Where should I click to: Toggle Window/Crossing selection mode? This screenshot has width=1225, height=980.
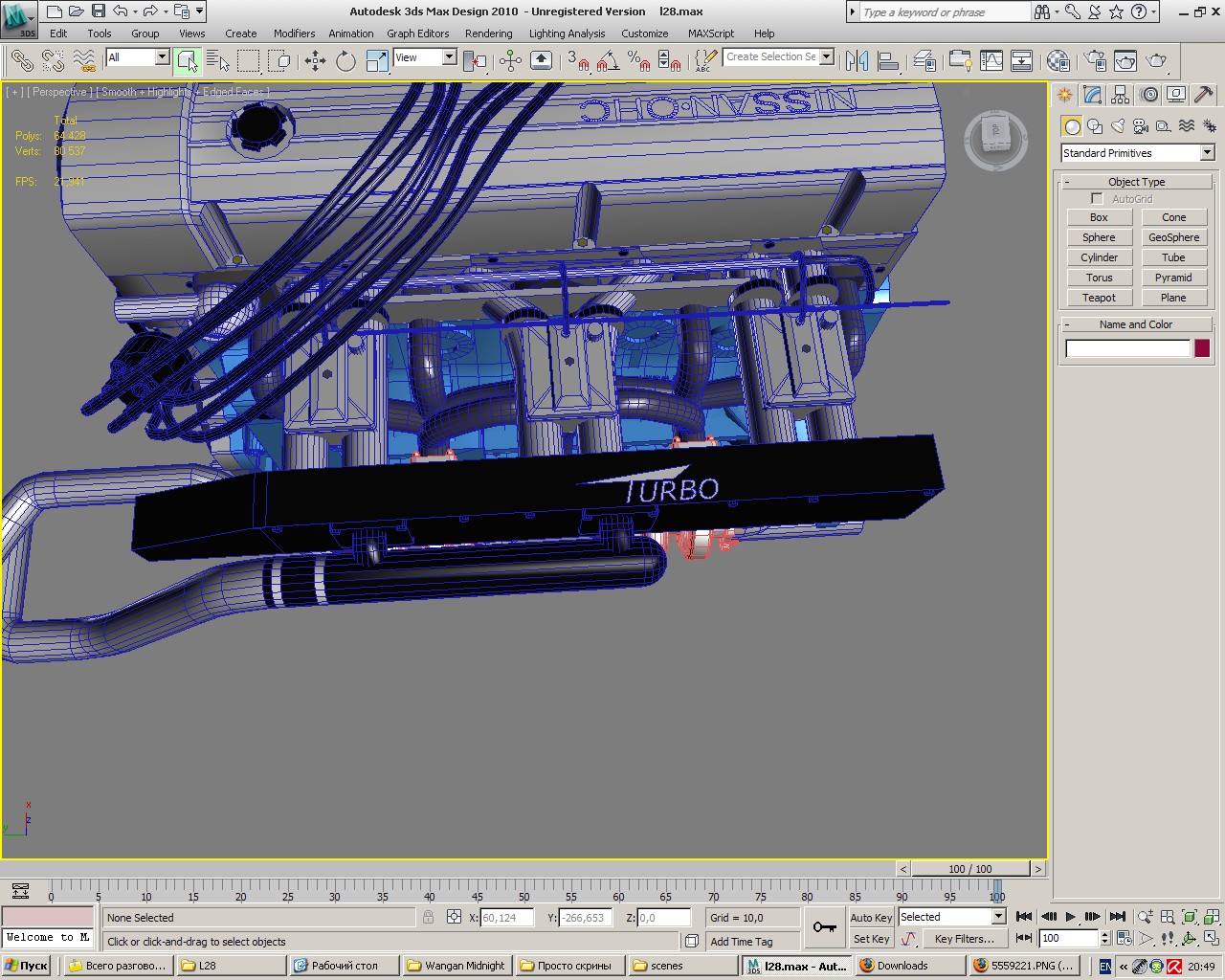point(279,61)
